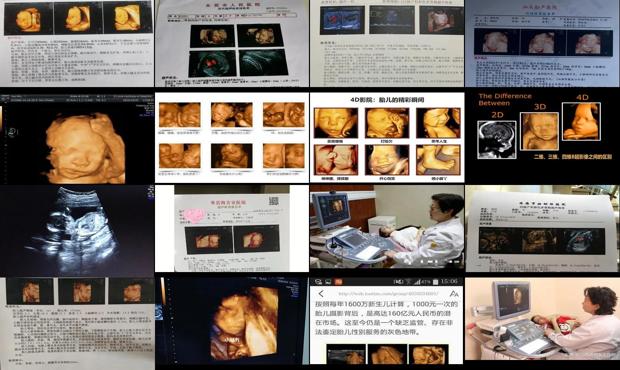The height and width of the screenshot is (370, 620).
Task: Click 'The Difference Between' heading text
Action: click(x=505, y=99)
